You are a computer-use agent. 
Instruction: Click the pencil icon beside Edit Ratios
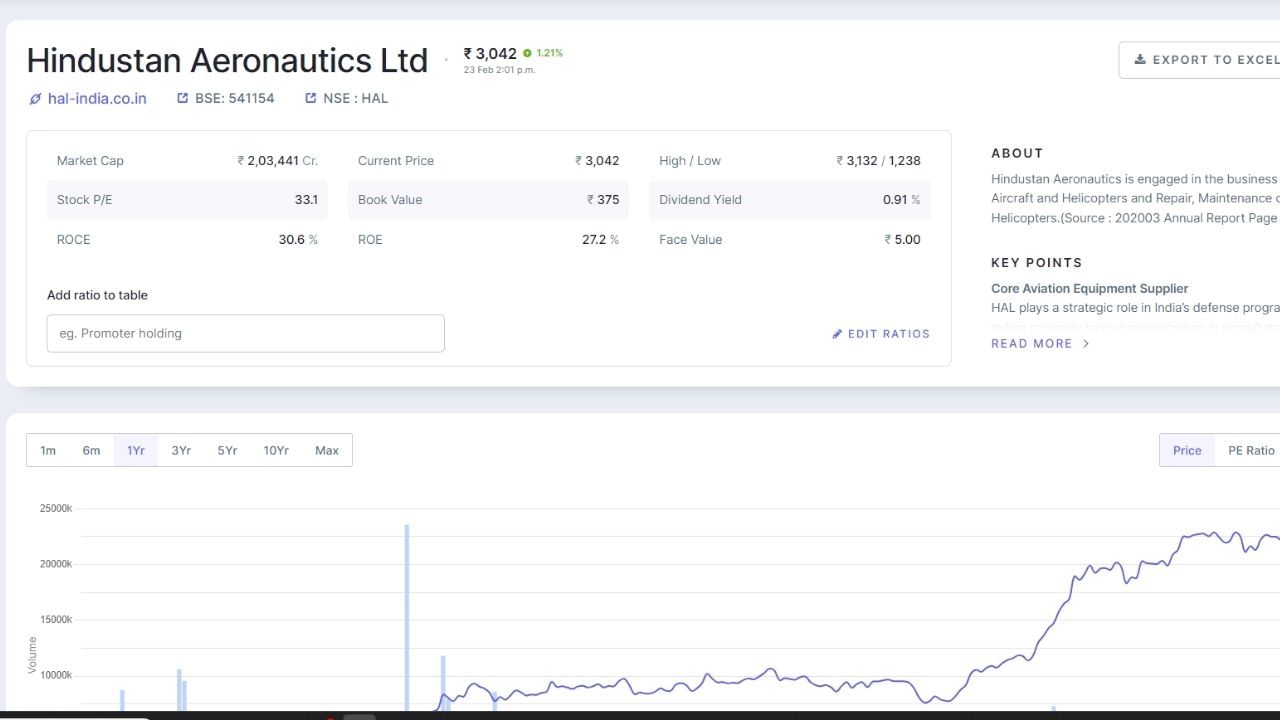click(x=837, y=334)
